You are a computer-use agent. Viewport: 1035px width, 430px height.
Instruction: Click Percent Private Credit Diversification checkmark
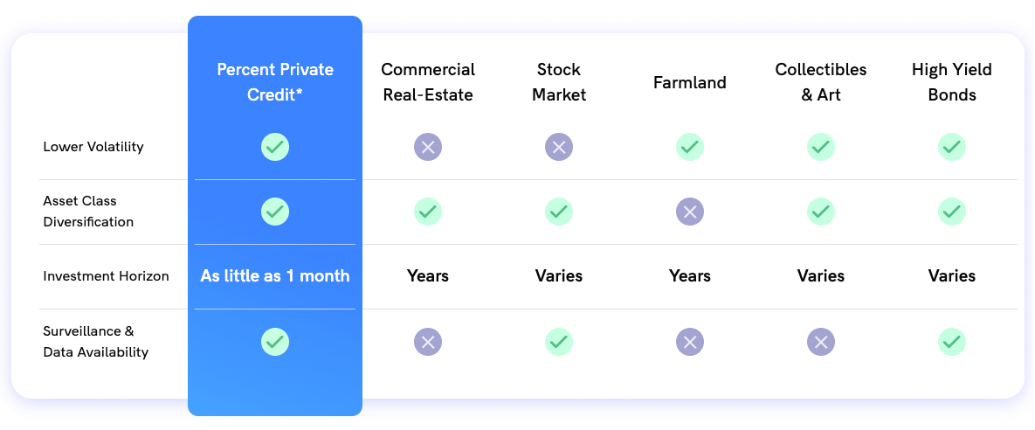[x=275, y=211]
